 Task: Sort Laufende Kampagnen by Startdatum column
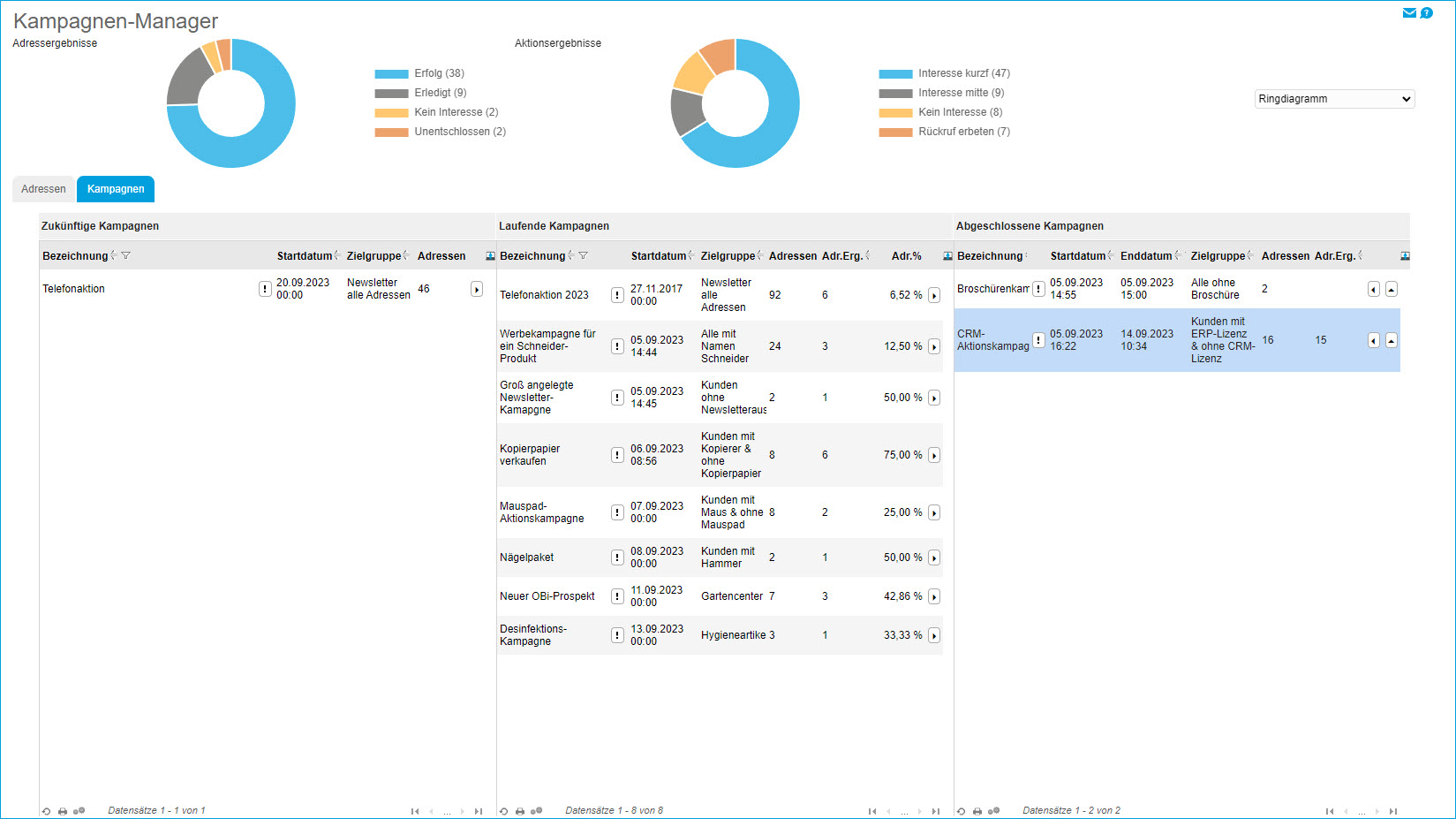[658, 256]
